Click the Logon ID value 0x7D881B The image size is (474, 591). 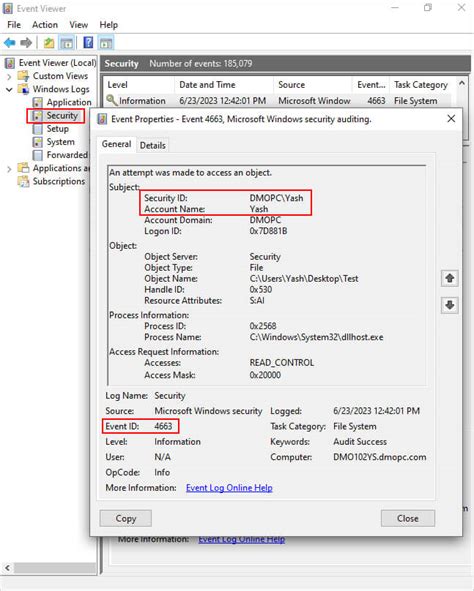268,231
